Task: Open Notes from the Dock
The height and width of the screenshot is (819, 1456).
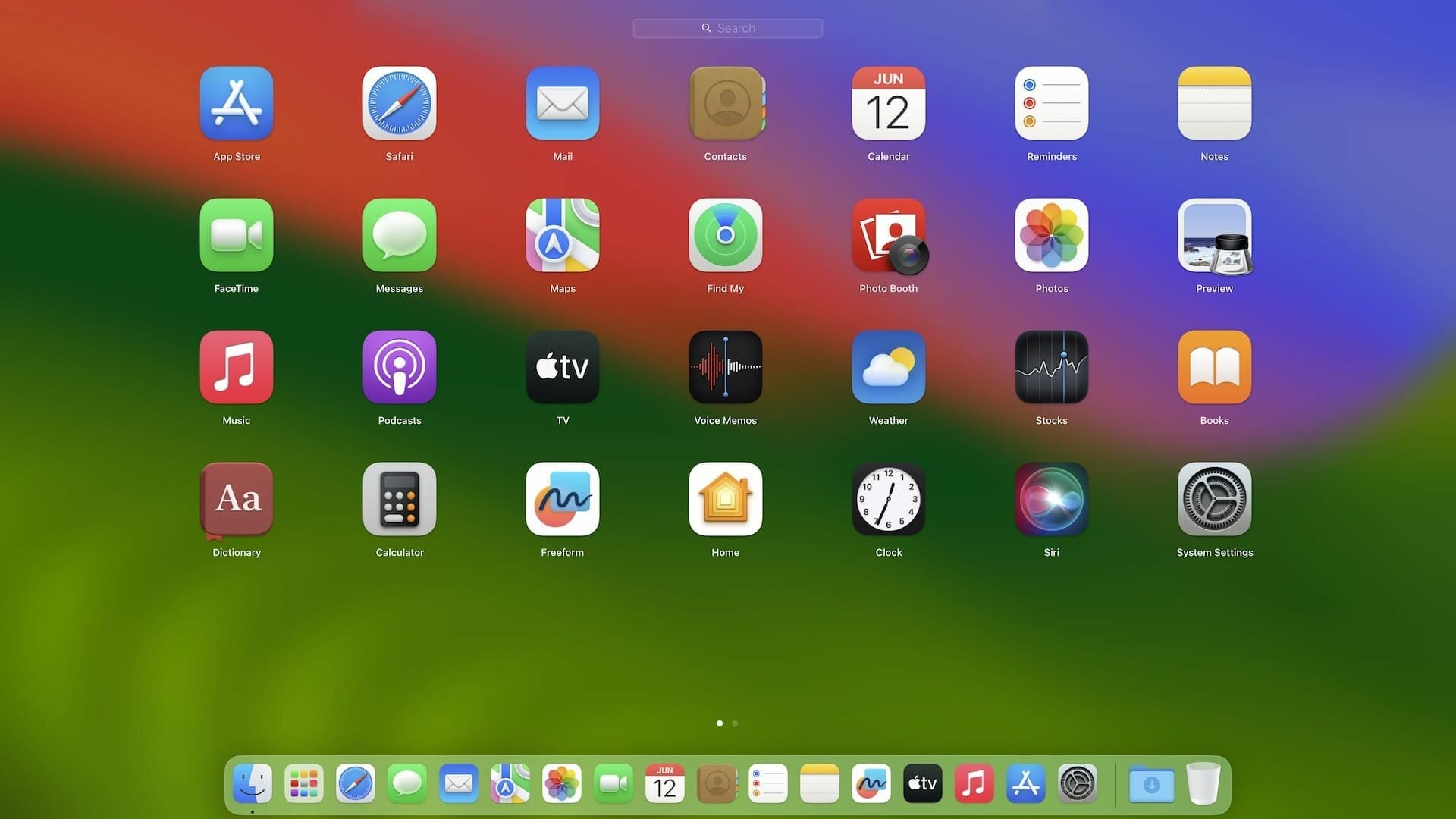Action: pos(820,783)
